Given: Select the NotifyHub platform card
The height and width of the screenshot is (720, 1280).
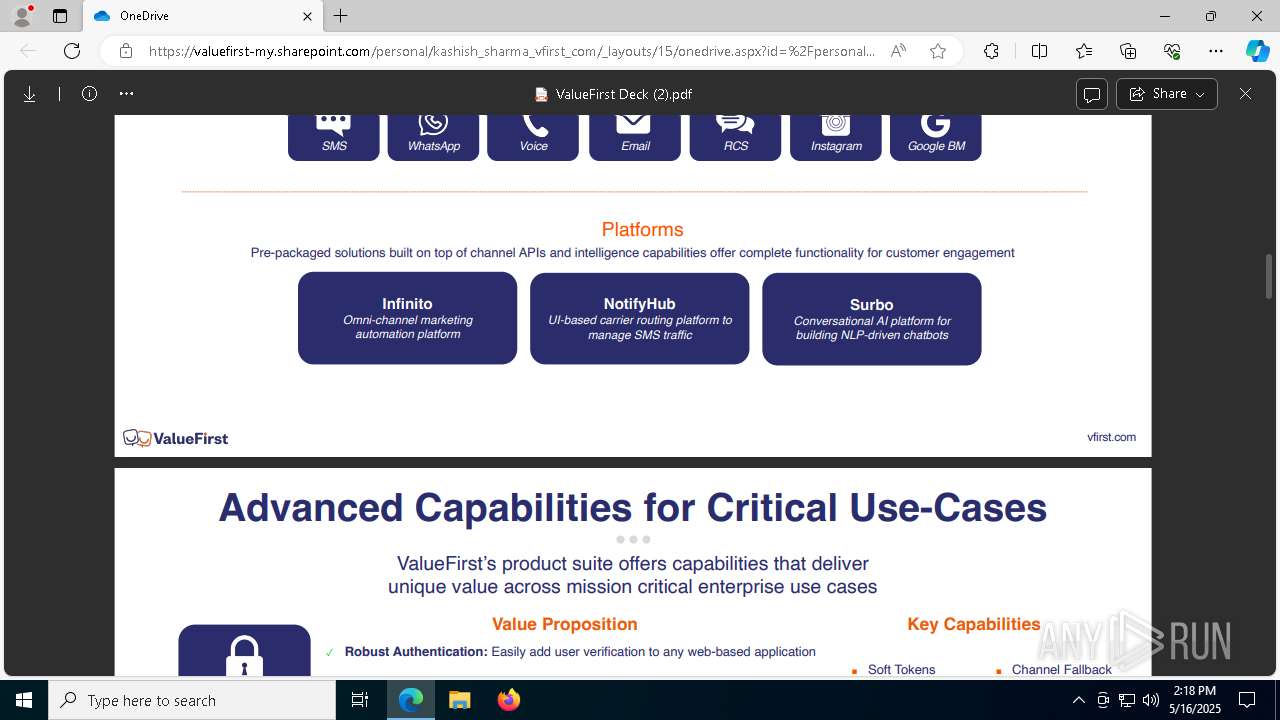Looking at the screenshot, I should pos(639,318).
